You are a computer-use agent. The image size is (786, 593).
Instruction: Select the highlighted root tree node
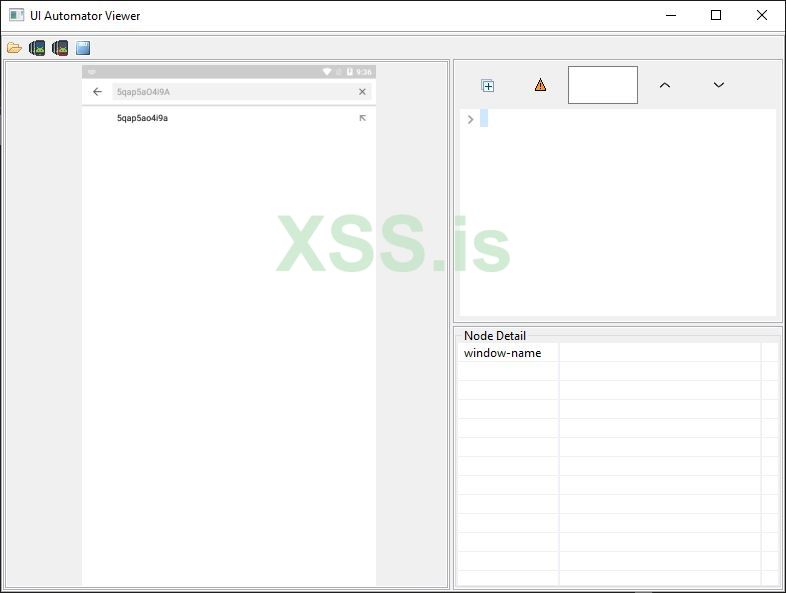point(484,118)
